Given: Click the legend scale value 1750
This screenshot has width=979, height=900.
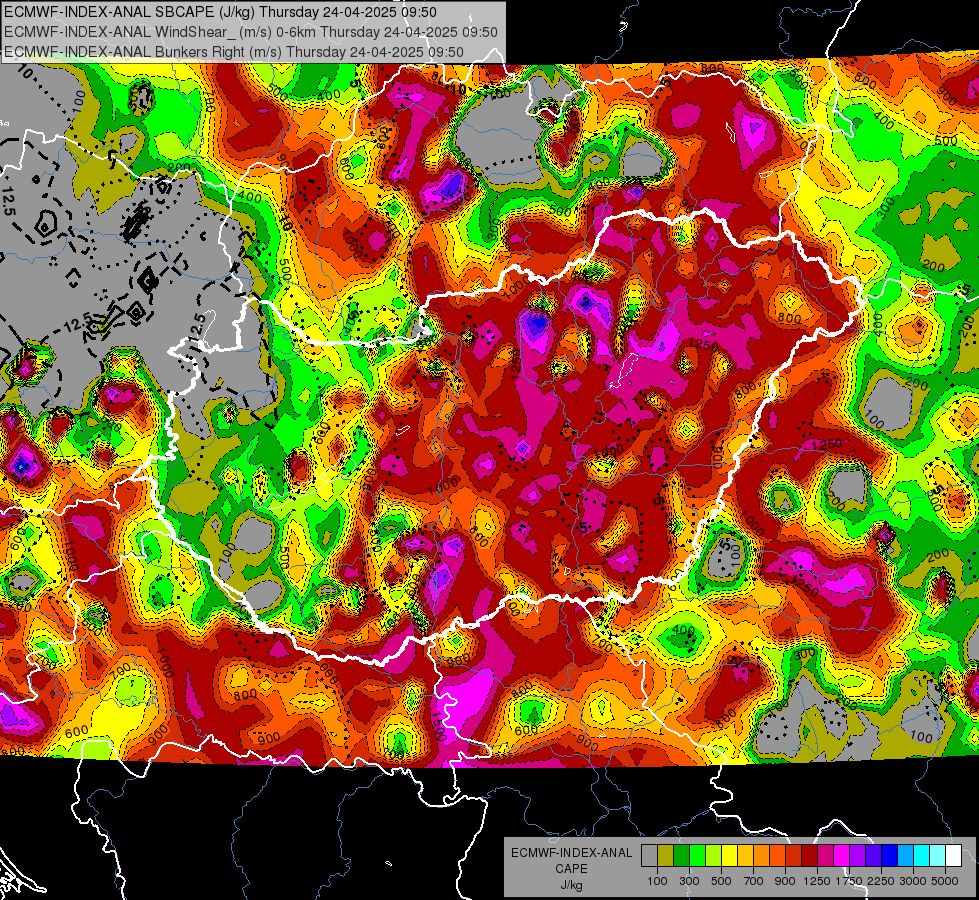Looking at the screenshot, I should tap(849, 881).
